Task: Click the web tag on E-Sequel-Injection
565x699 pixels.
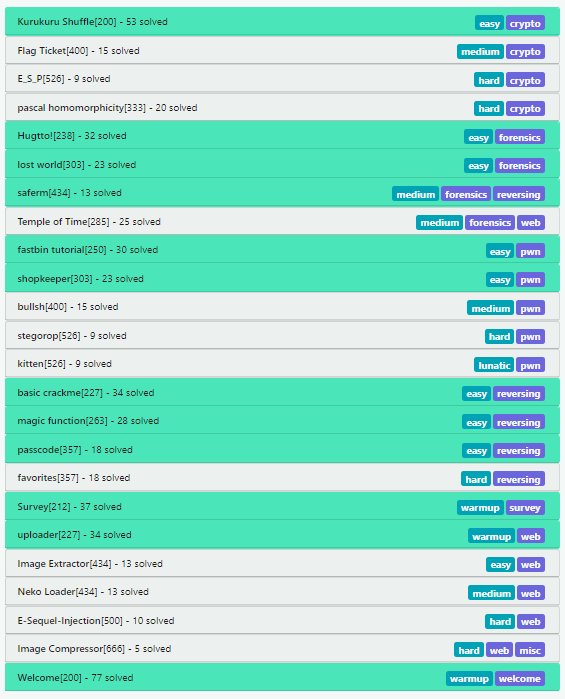Action: (531, 622)
